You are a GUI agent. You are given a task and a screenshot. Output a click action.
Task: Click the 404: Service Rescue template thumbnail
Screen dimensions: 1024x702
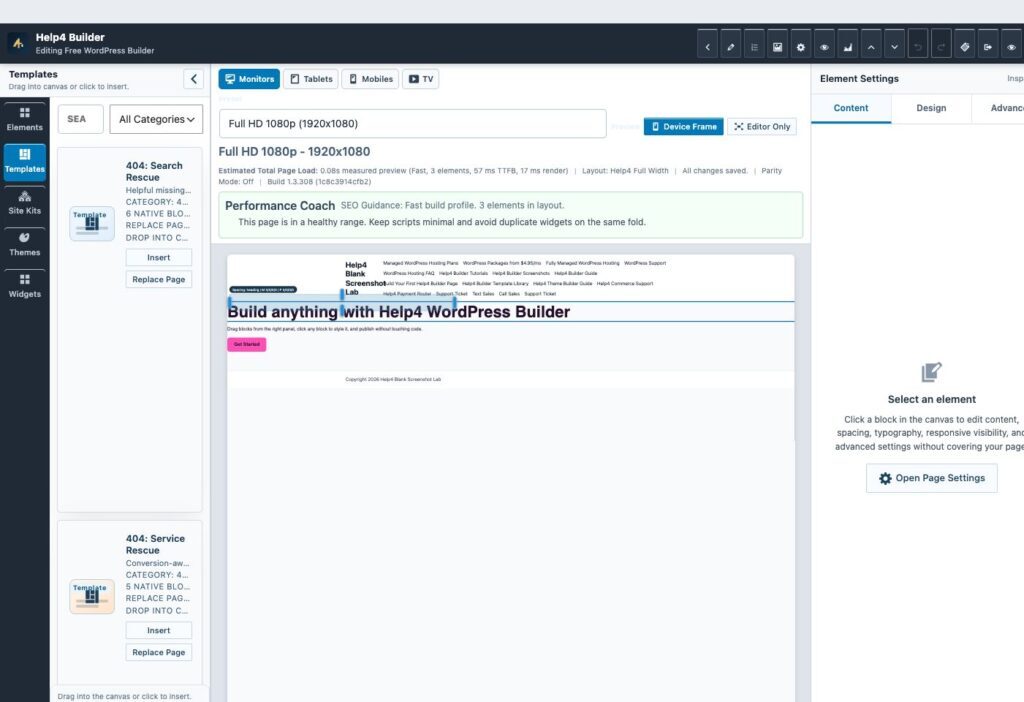click(x=92, y=596)
